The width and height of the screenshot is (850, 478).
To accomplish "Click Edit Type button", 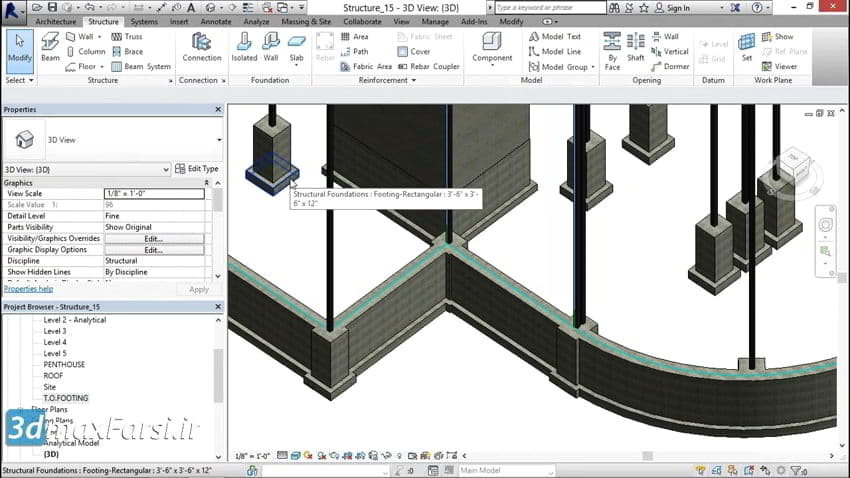I will [197, 169].
